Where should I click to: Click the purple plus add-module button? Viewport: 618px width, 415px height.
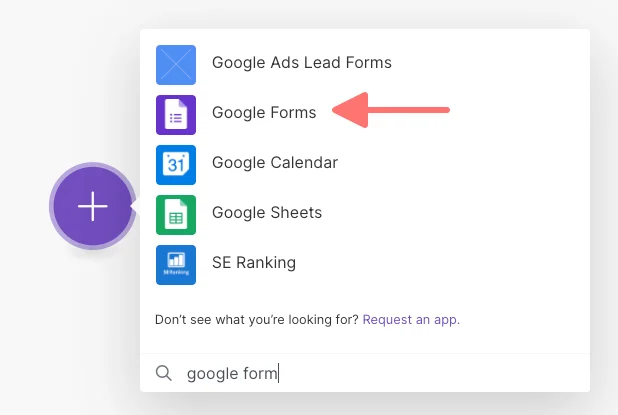(x=93, y=206)
